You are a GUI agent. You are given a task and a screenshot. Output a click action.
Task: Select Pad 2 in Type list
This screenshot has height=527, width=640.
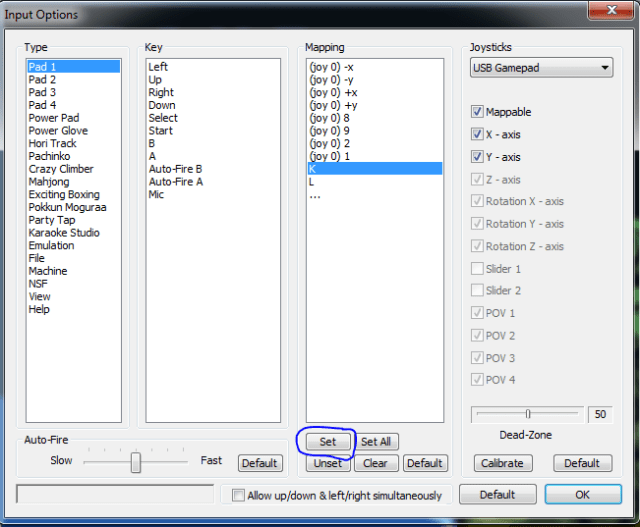coord(43,80)
